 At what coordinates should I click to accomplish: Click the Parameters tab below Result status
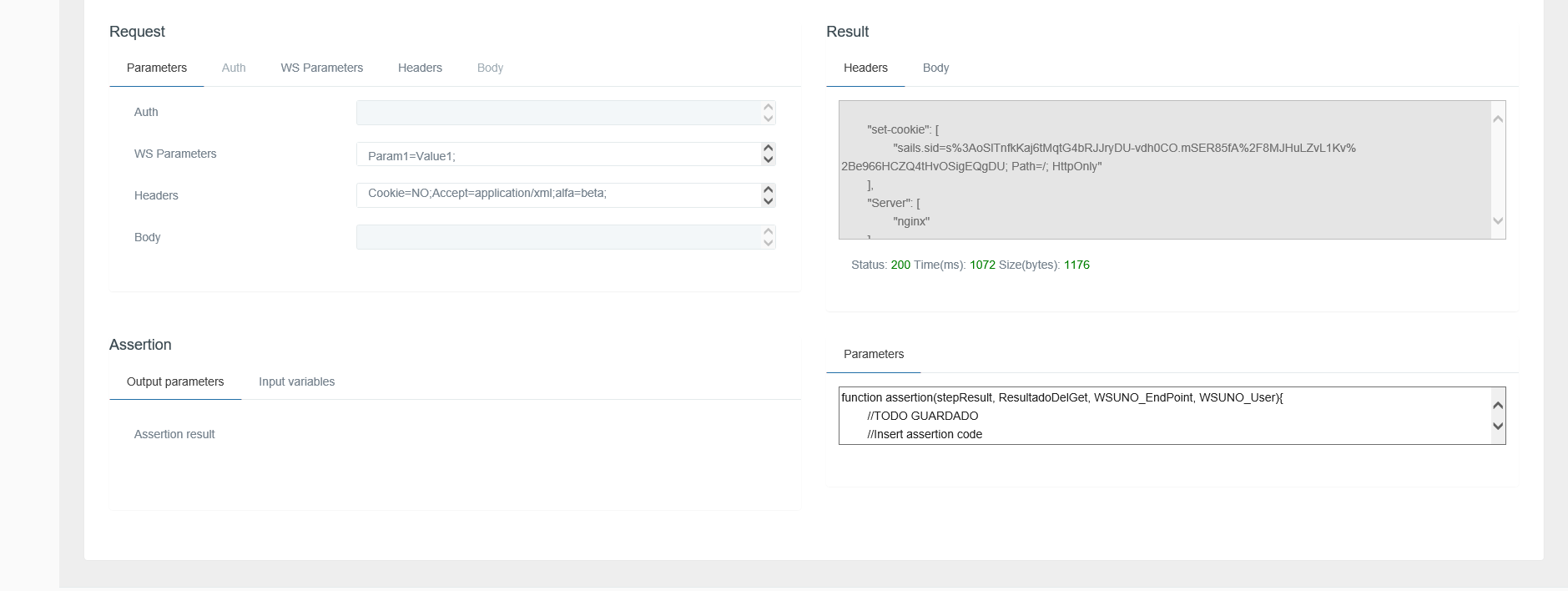[873, 354]
